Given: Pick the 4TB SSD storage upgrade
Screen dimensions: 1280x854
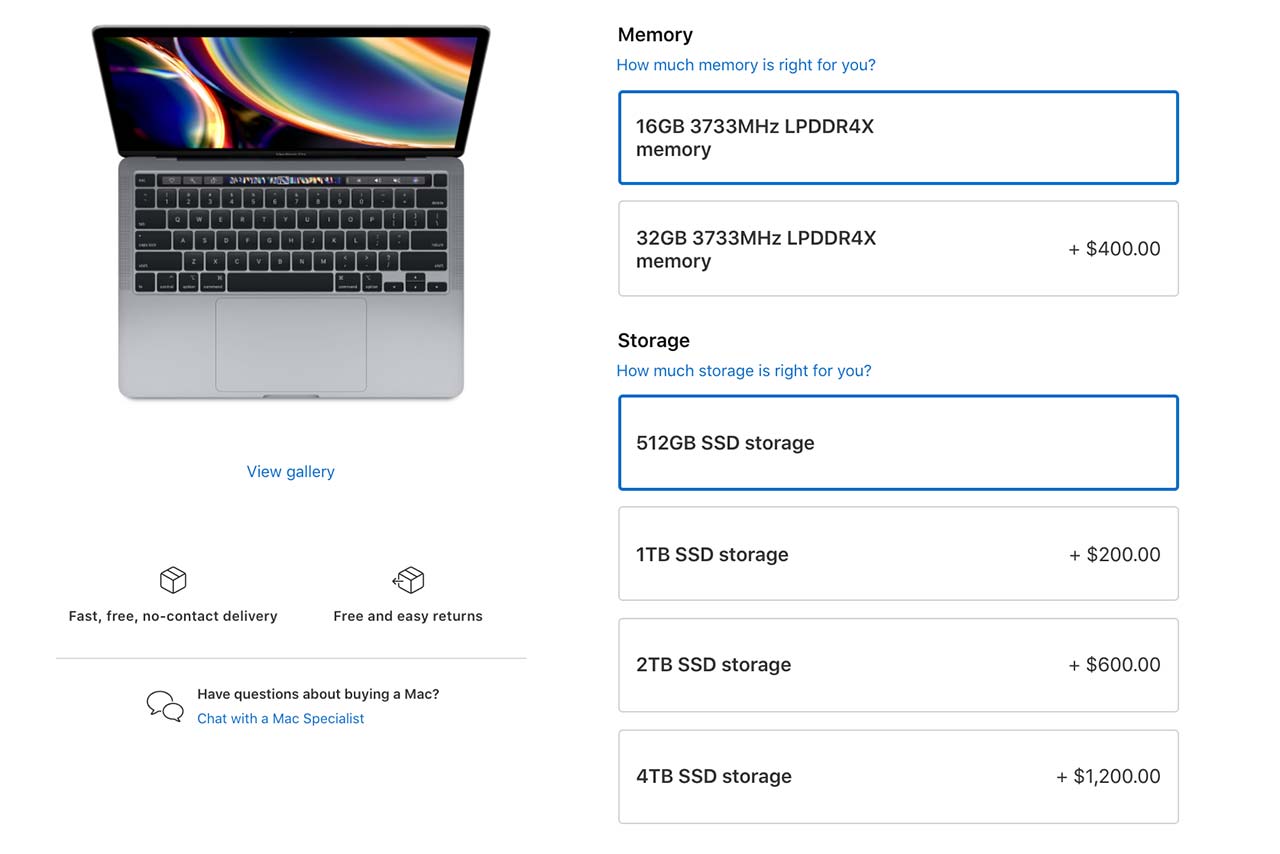Looking at the screenshot, I should pyautogui.click(x=897, y=776).
